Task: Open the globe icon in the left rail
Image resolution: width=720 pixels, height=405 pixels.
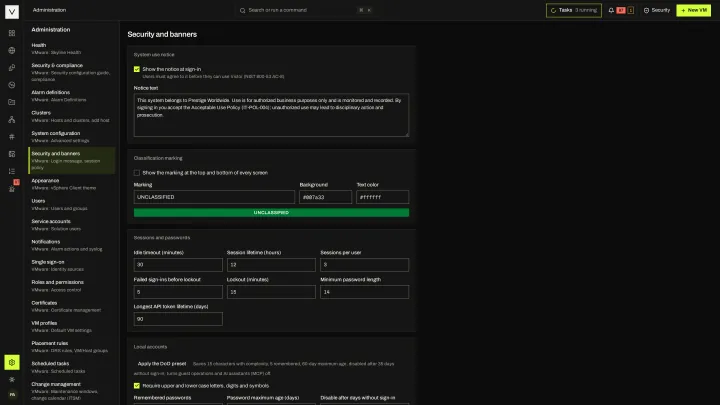Action: point(12,51)
